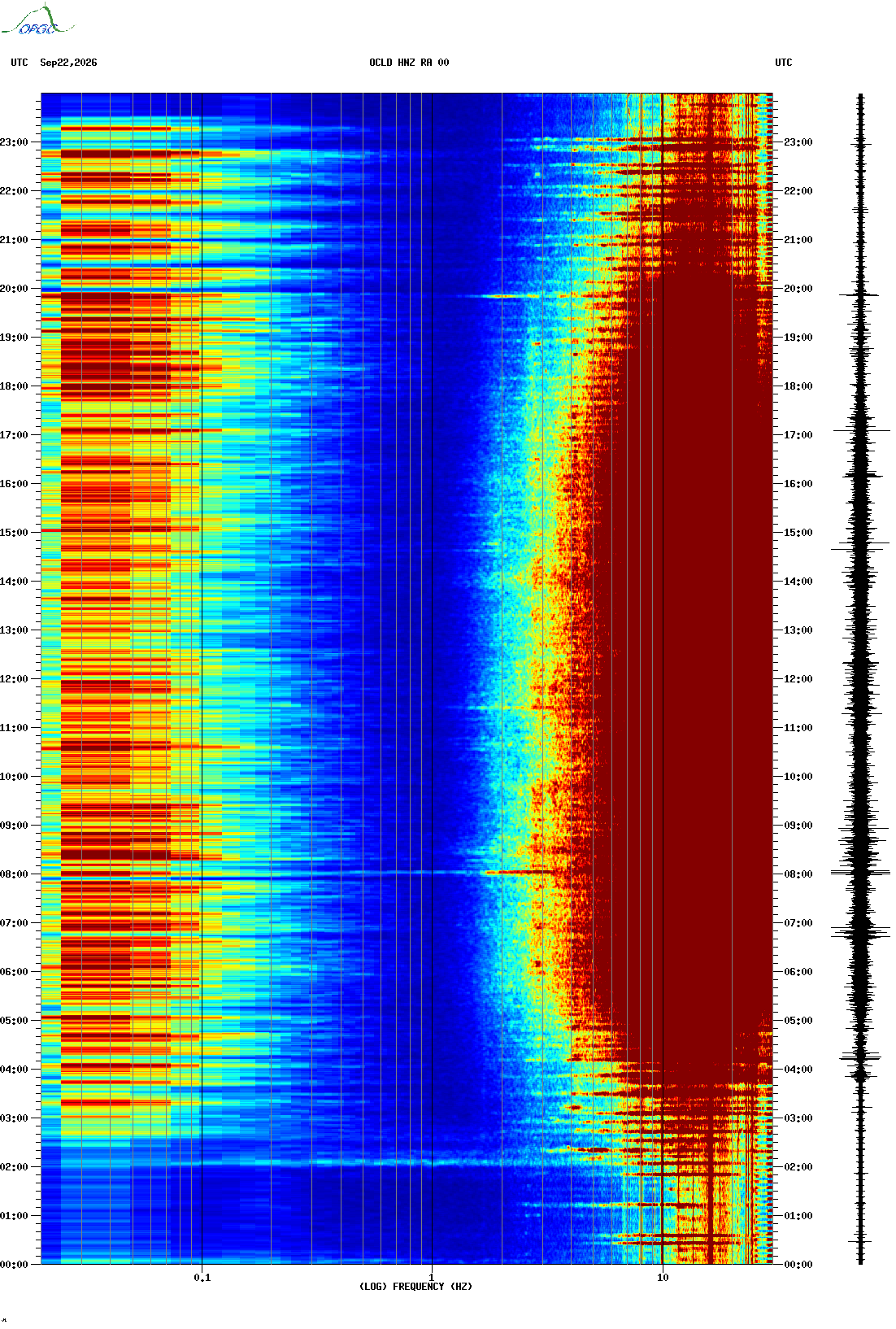
Task: Select the 20:00 tick on the left time axis
Action: point(14,289)
